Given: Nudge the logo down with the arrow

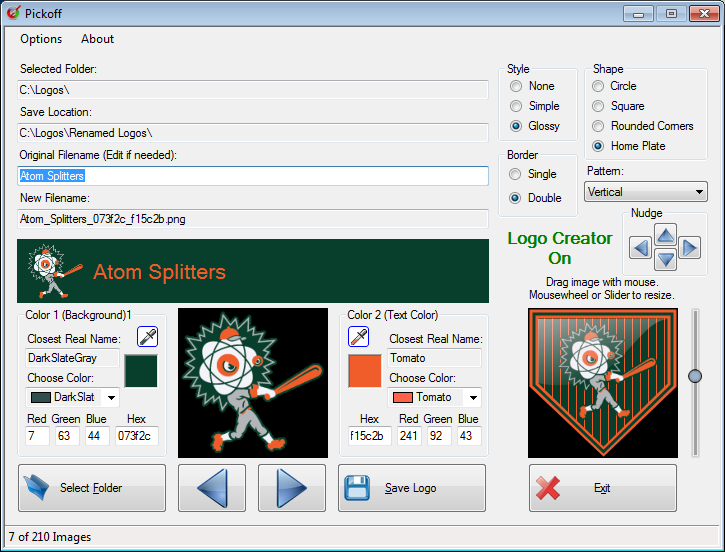Looking at the screenshot, I should pyautogui.click(x=665, y=260).
